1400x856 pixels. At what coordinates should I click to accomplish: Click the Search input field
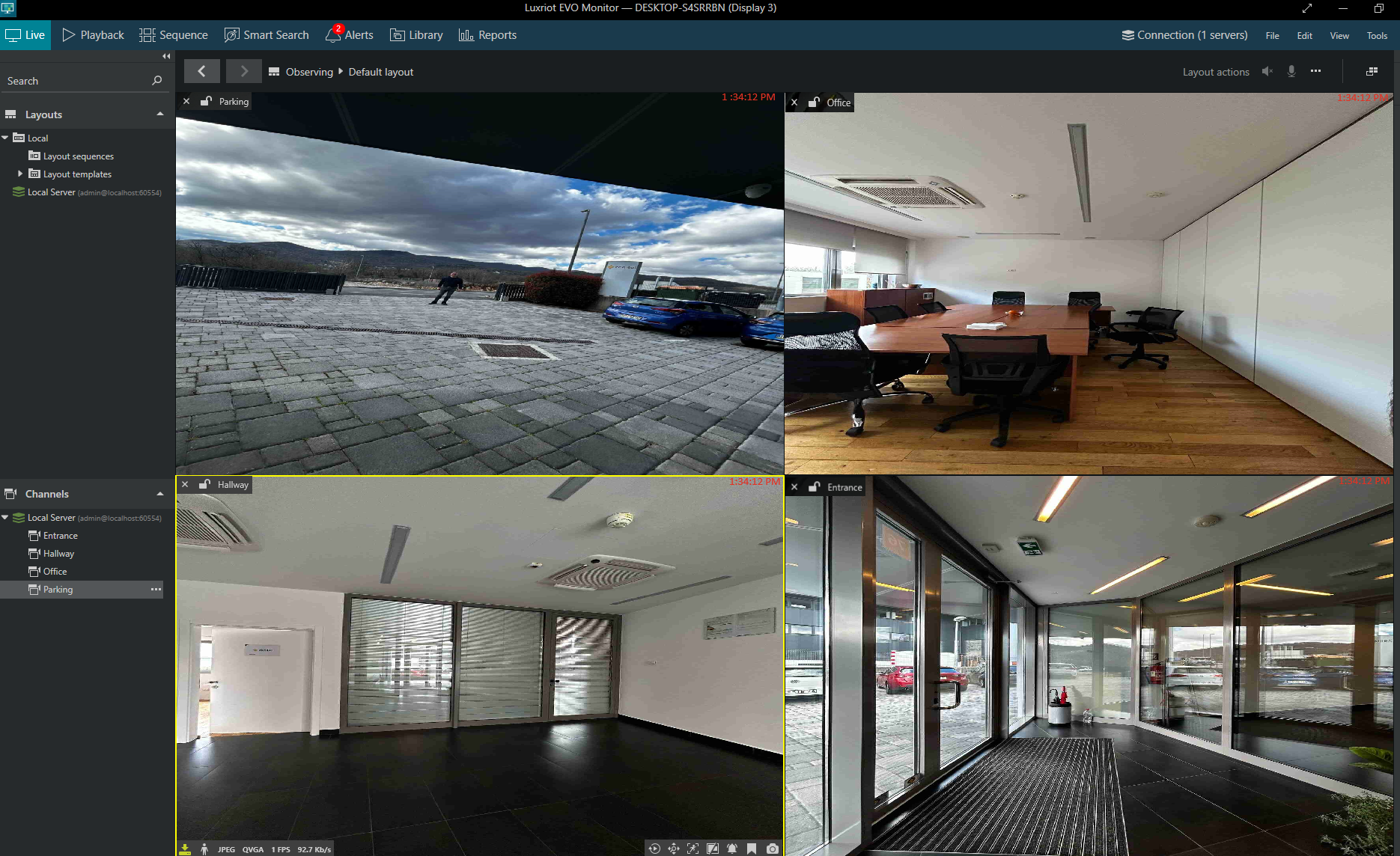click(x=75, y=81)
